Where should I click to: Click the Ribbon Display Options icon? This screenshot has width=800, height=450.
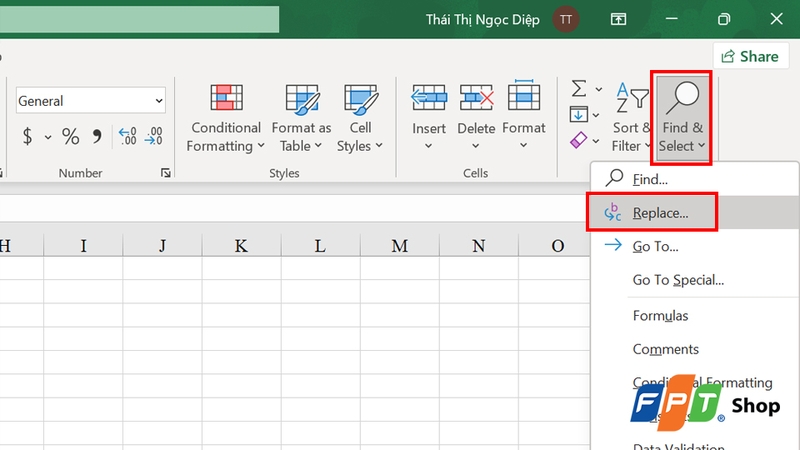click(618, 19)
